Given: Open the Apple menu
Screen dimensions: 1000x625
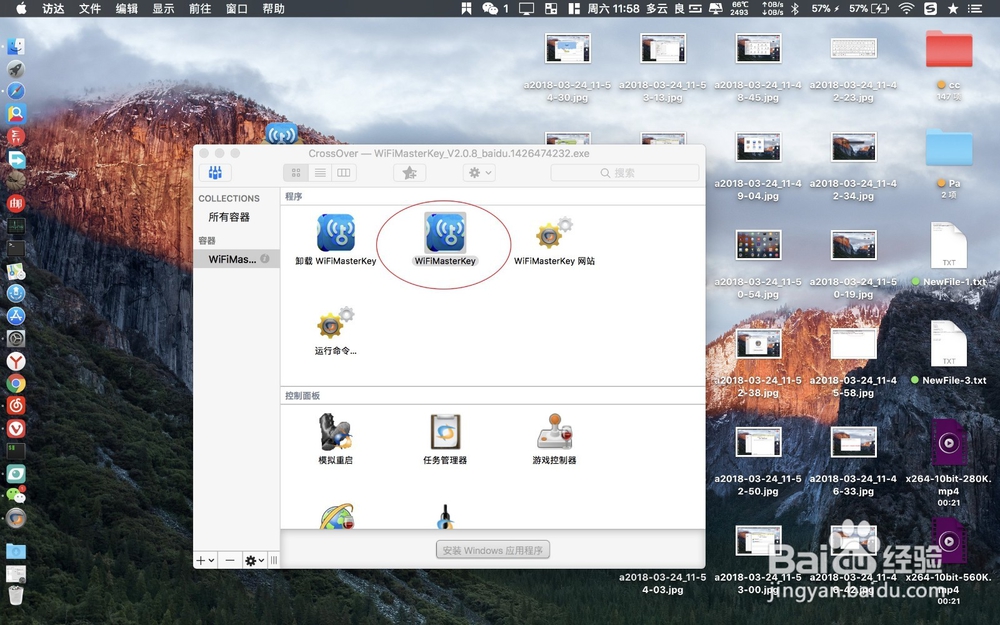Looking at the screenshot, I should (x=20, y=8).
